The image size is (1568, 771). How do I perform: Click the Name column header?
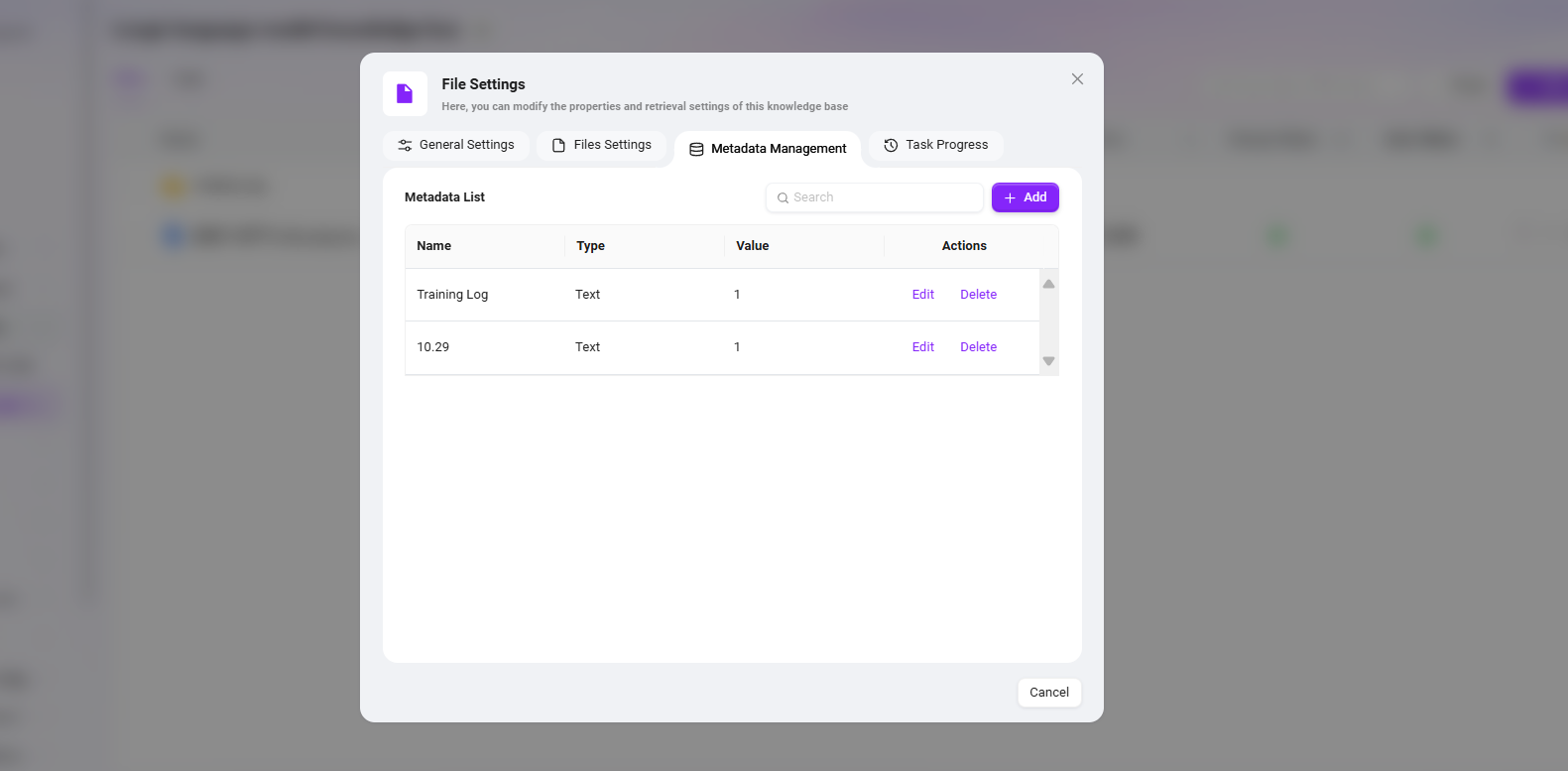434,246
